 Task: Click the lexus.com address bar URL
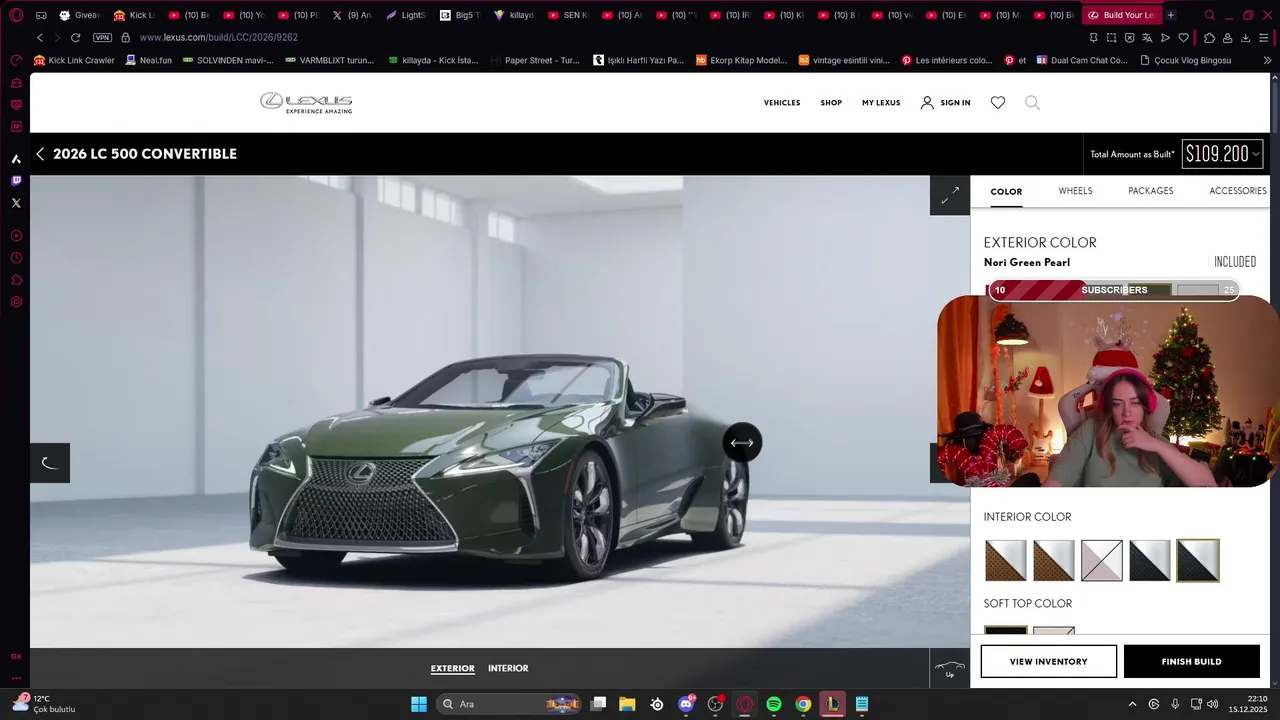click(x=218, y=37)
